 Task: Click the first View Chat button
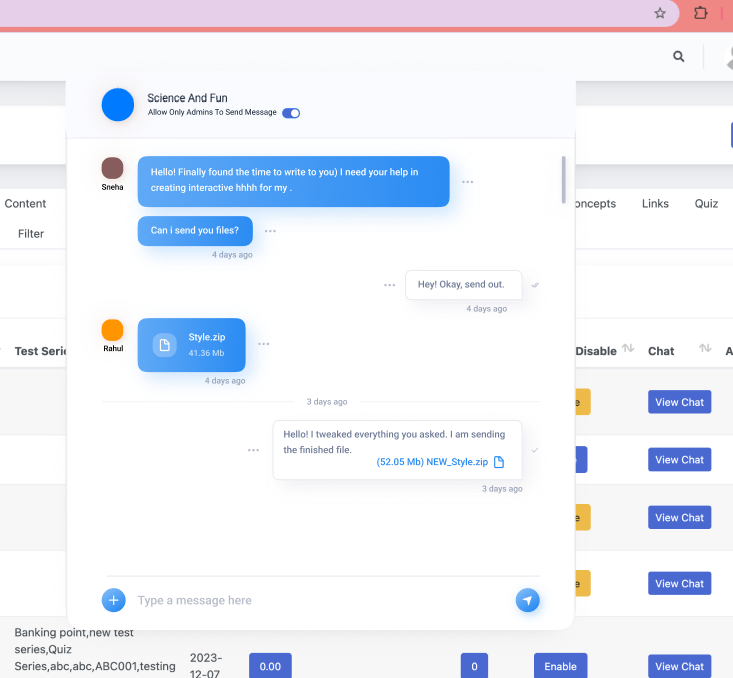pos(679,402)
